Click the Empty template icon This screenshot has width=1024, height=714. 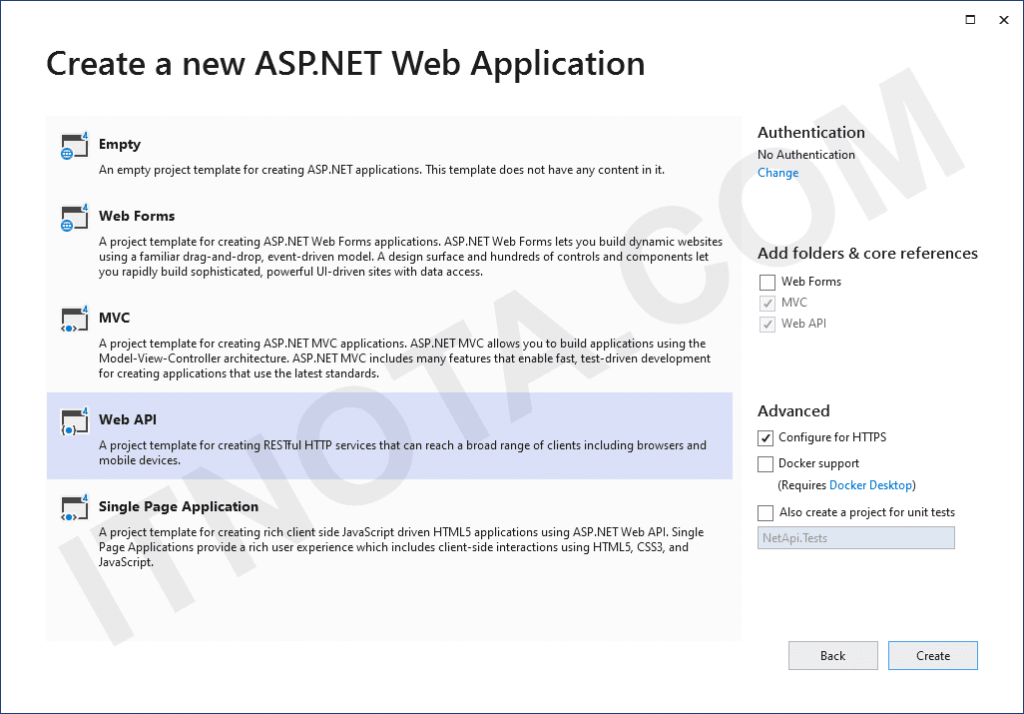[74, 145]
